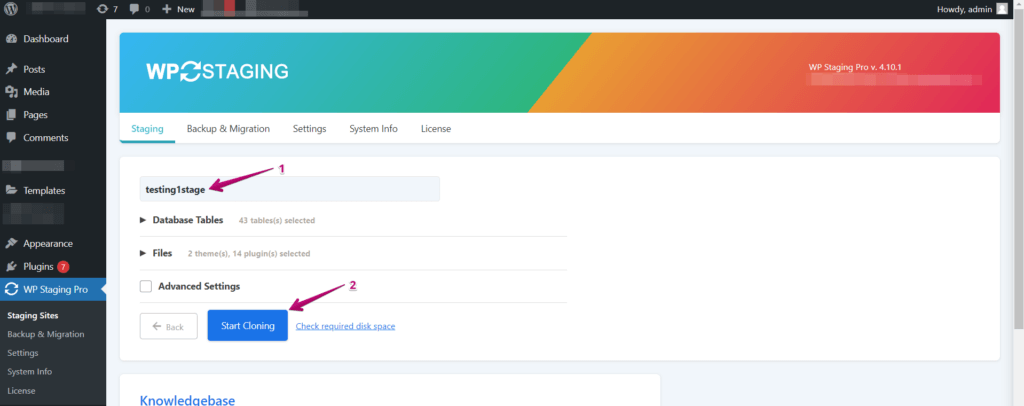
Task: Open comments bubble in admin bar
Action: pyautogui.click(x=139, y=9)
